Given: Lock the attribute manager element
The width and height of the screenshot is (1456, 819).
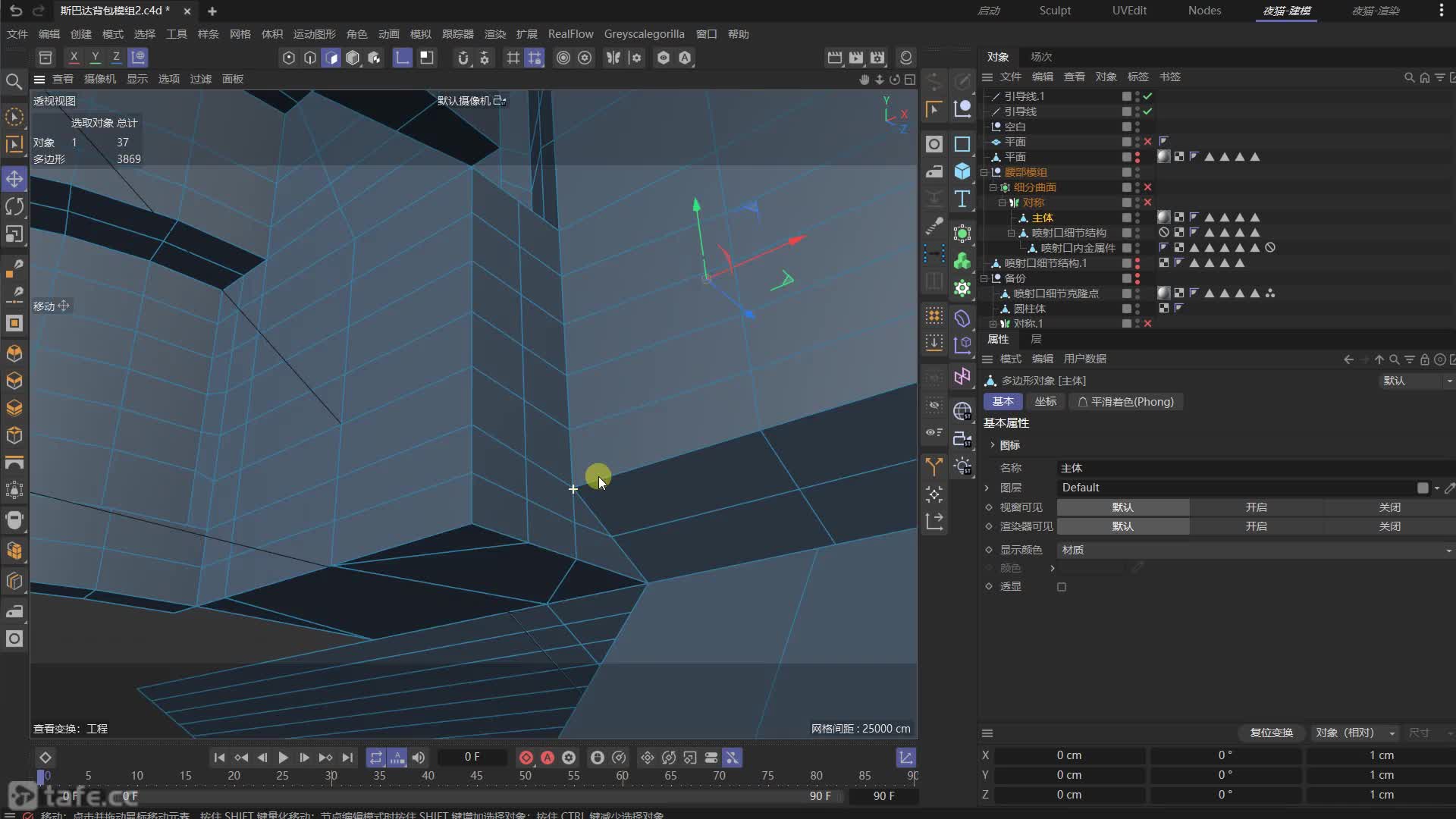Looking at the screenshot, I should pyautogui.click(x=1424, y=359).
